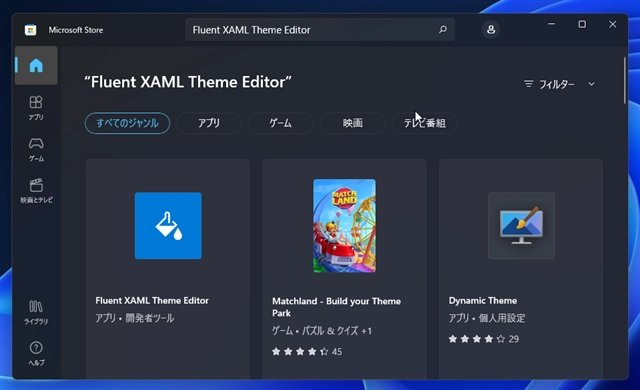
Task: Click the Microsoft Store title text
Action: [76, 30]
